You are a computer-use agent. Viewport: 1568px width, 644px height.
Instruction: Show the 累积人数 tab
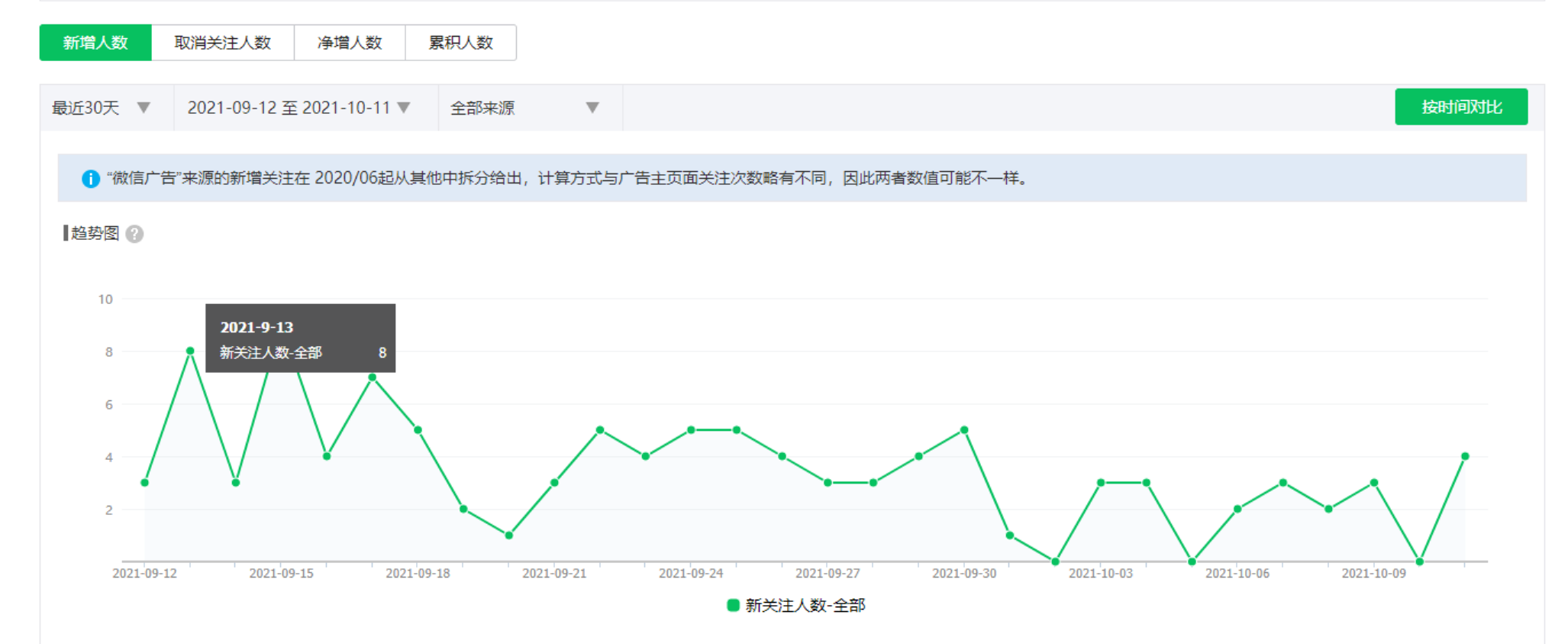tap(461, 43)
